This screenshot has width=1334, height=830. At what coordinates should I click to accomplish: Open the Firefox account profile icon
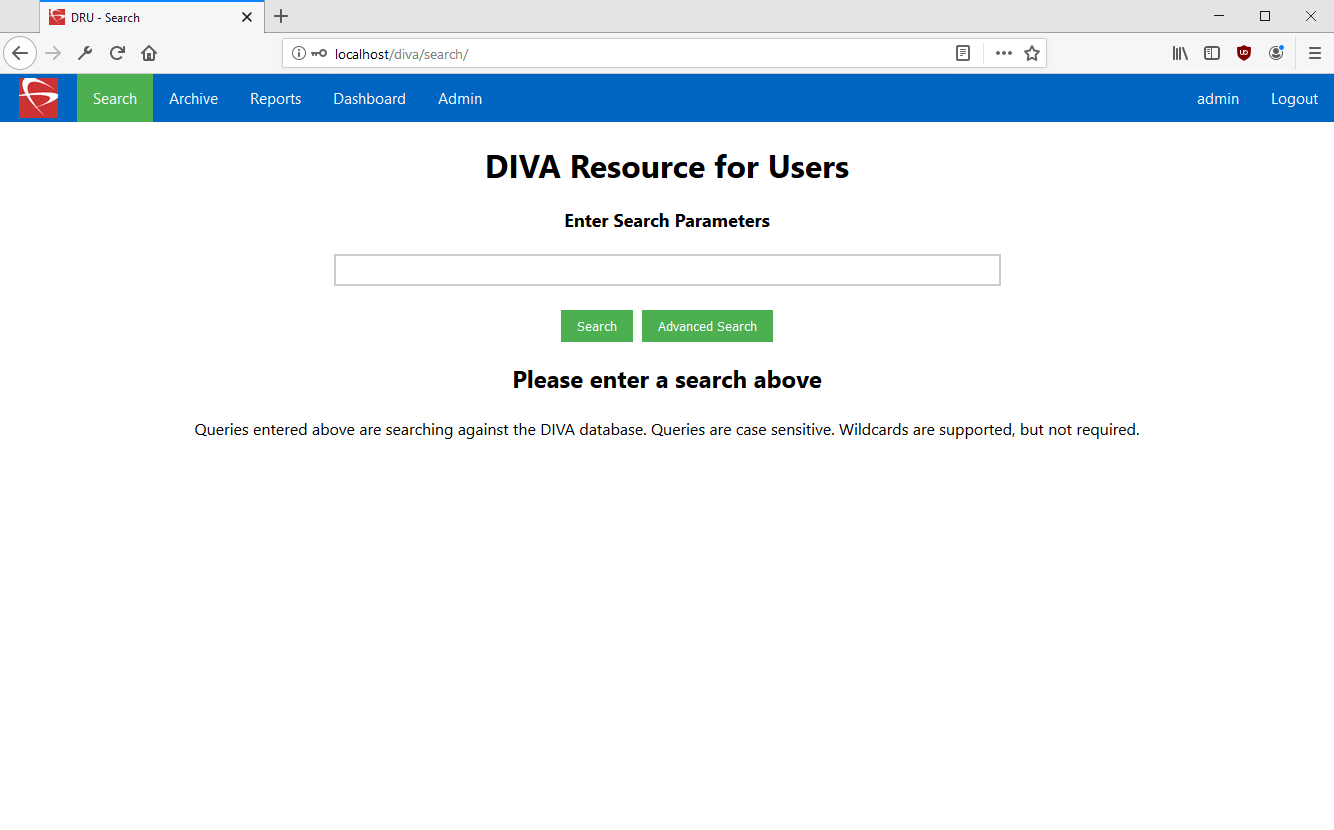coord(1277,53)
